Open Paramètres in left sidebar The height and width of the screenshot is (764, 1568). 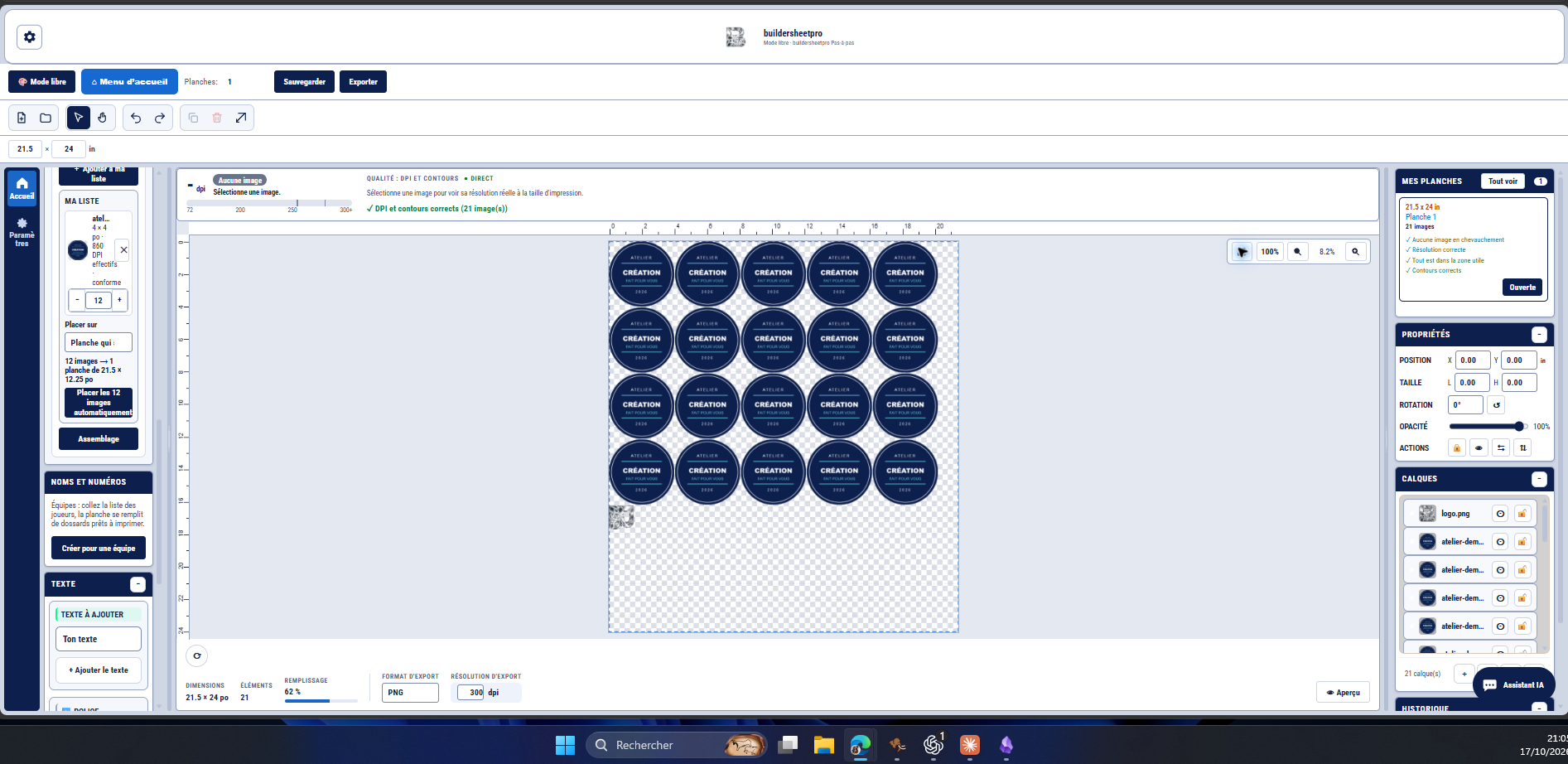point(22,233)
